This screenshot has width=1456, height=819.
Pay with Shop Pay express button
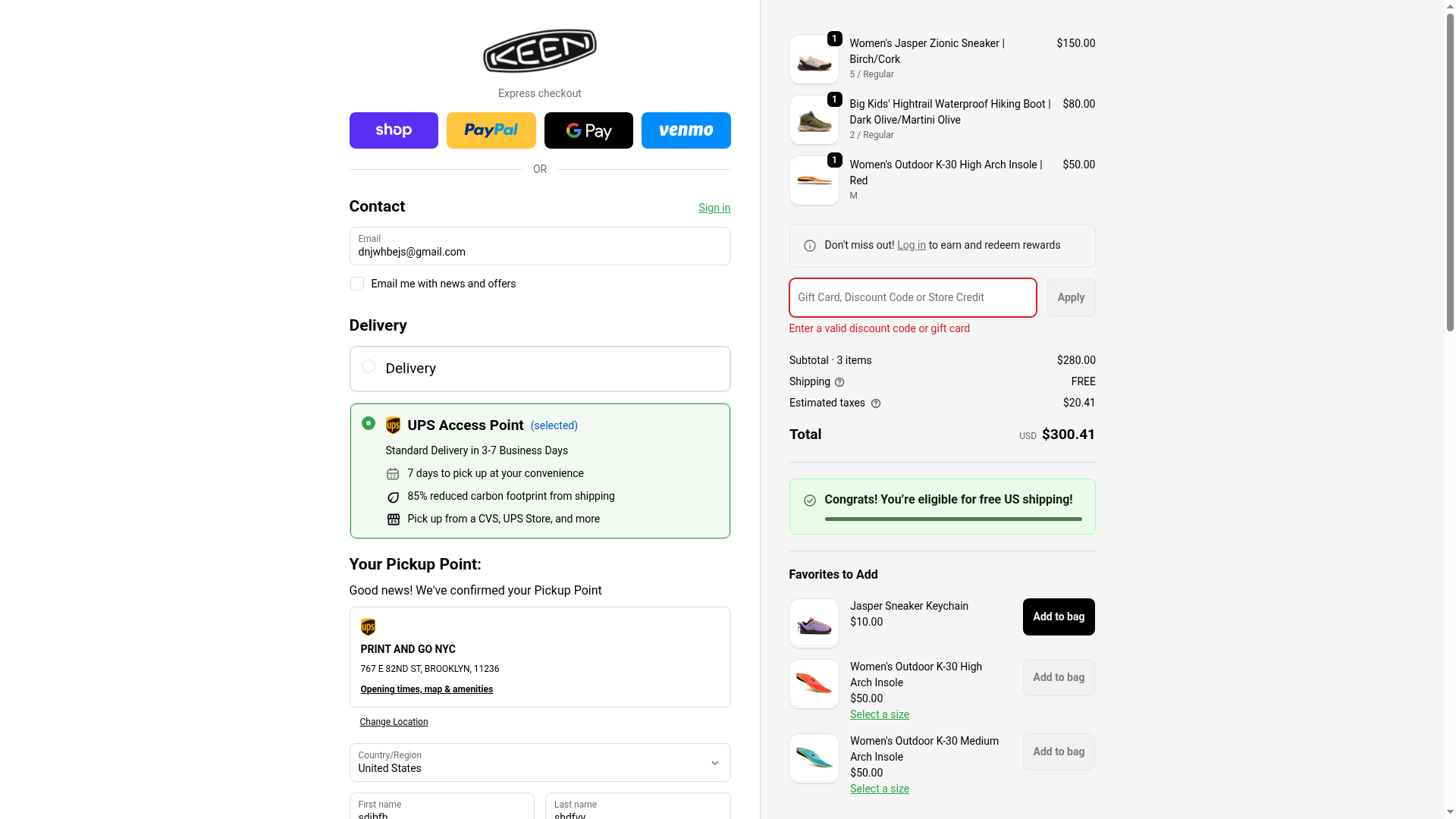[x=394, y=130]
